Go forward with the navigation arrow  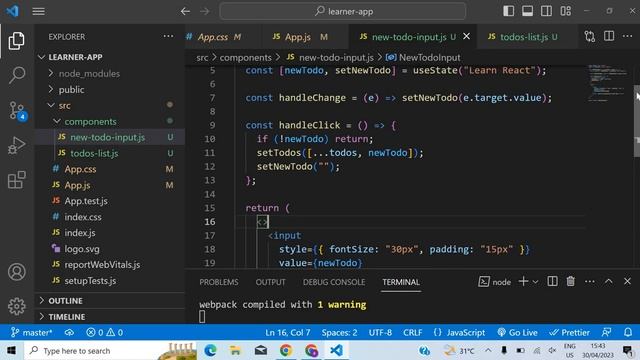click(204, 11)
